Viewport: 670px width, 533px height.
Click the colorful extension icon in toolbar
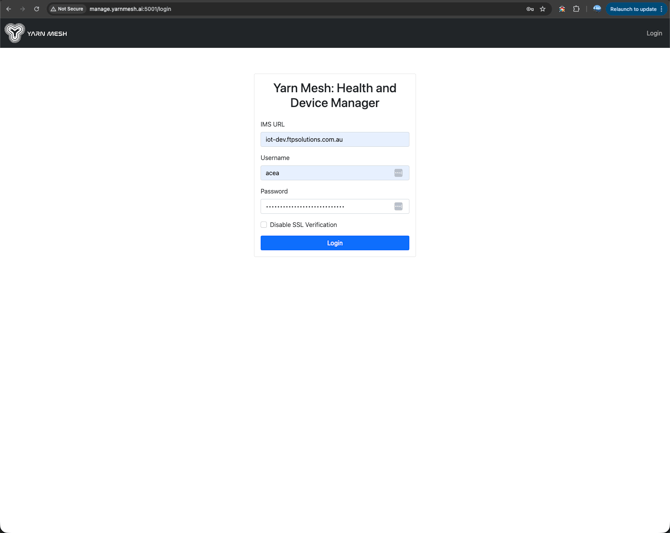click(x=562, y=9)
